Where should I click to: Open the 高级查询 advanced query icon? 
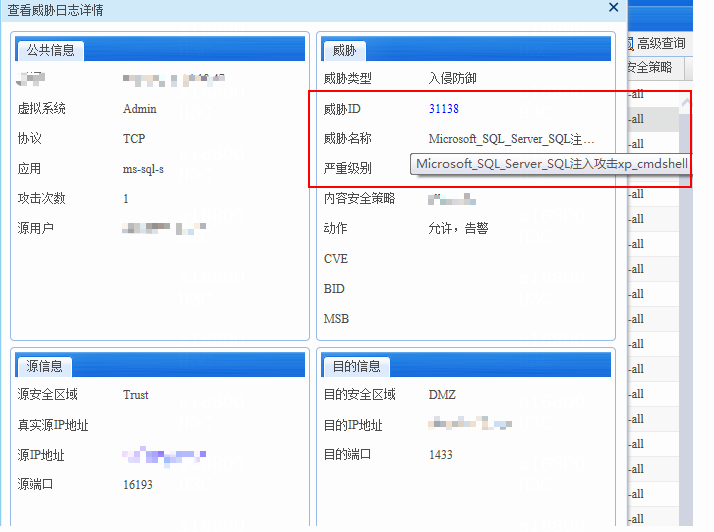click(629, 43)
